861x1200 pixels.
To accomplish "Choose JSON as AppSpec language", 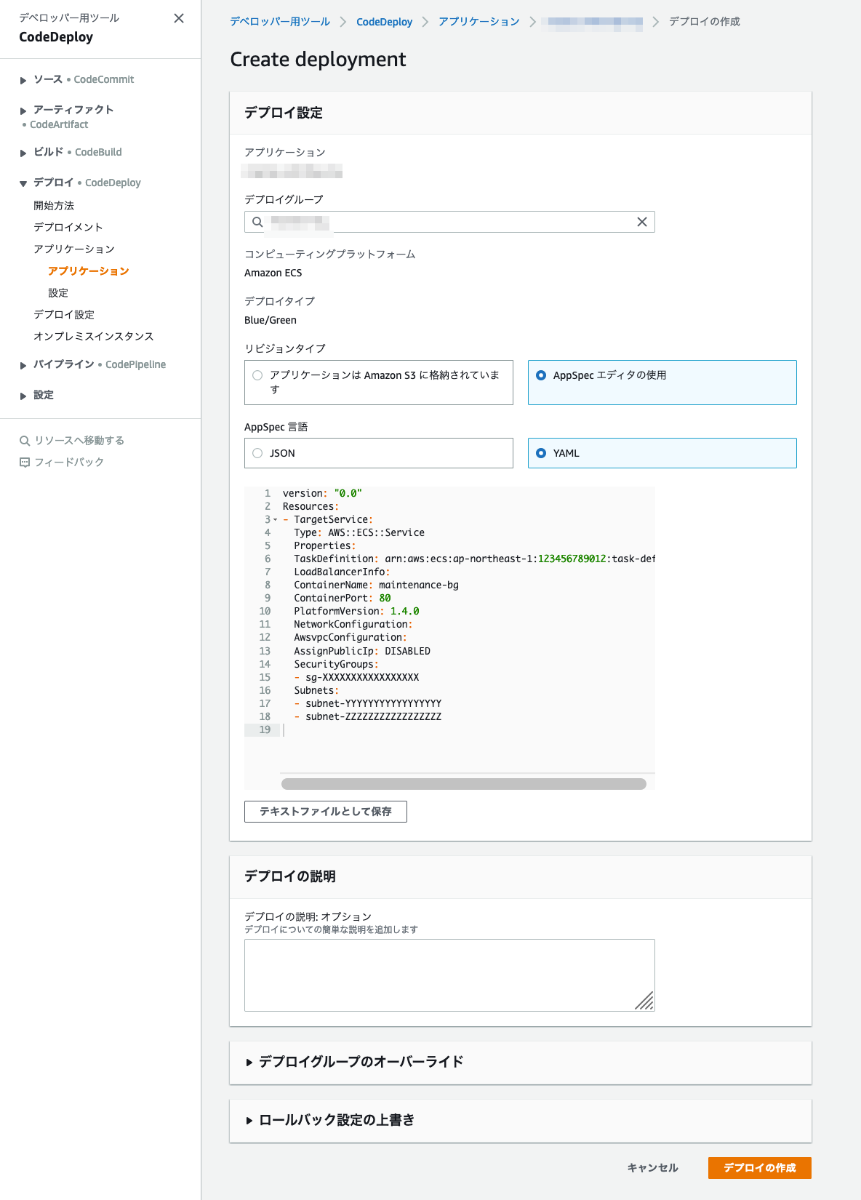I will click(379, 453).
